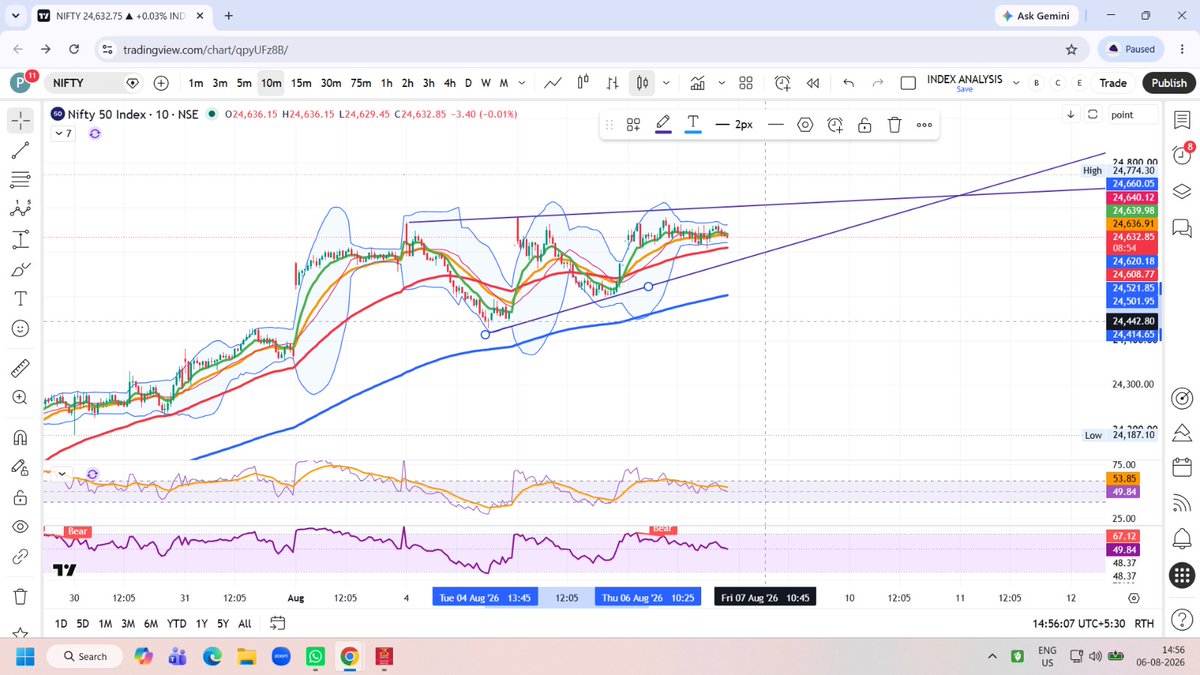Open drawing settings hexagon in floating toolbar
Image resolution: width=1200 pixels, height=675 pixels.
tap(805, 125)
